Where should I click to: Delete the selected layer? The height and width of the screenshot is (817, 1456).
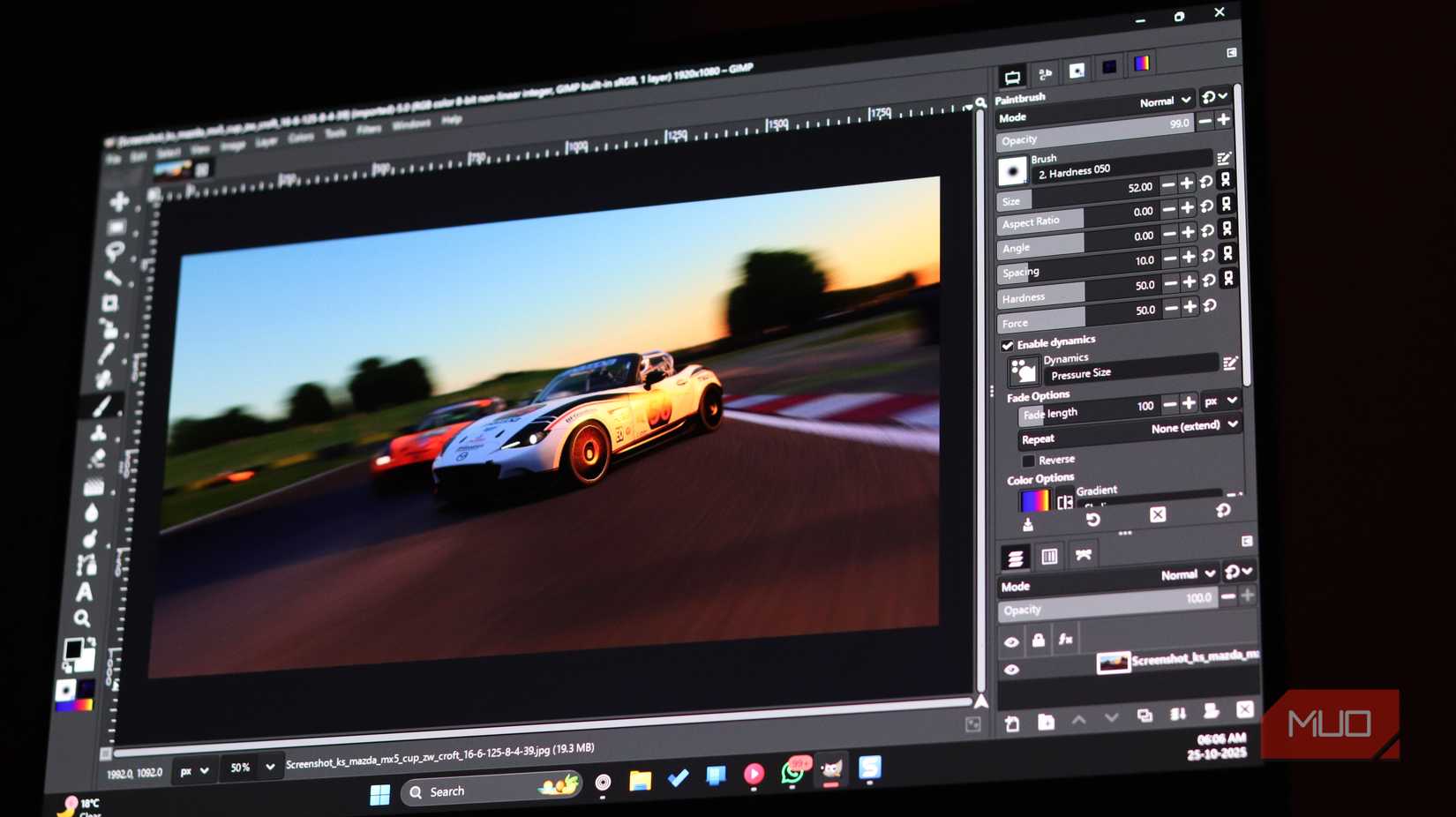[x=1244, y=709]
